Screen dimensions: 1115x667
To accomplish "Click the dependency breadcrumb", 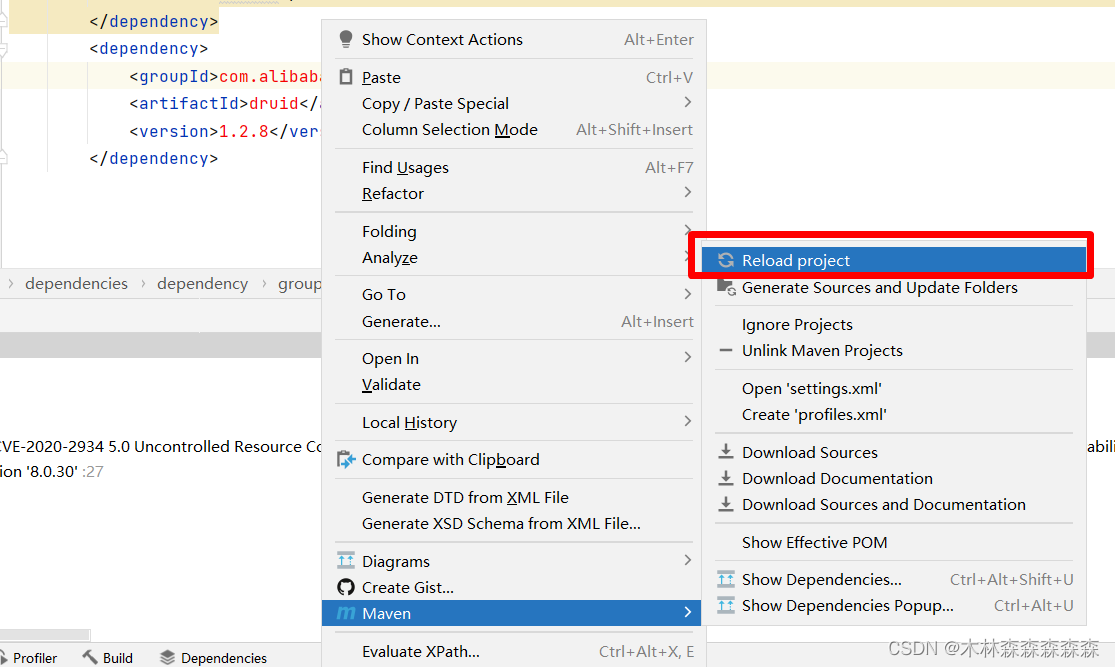I will click(202, 283).
